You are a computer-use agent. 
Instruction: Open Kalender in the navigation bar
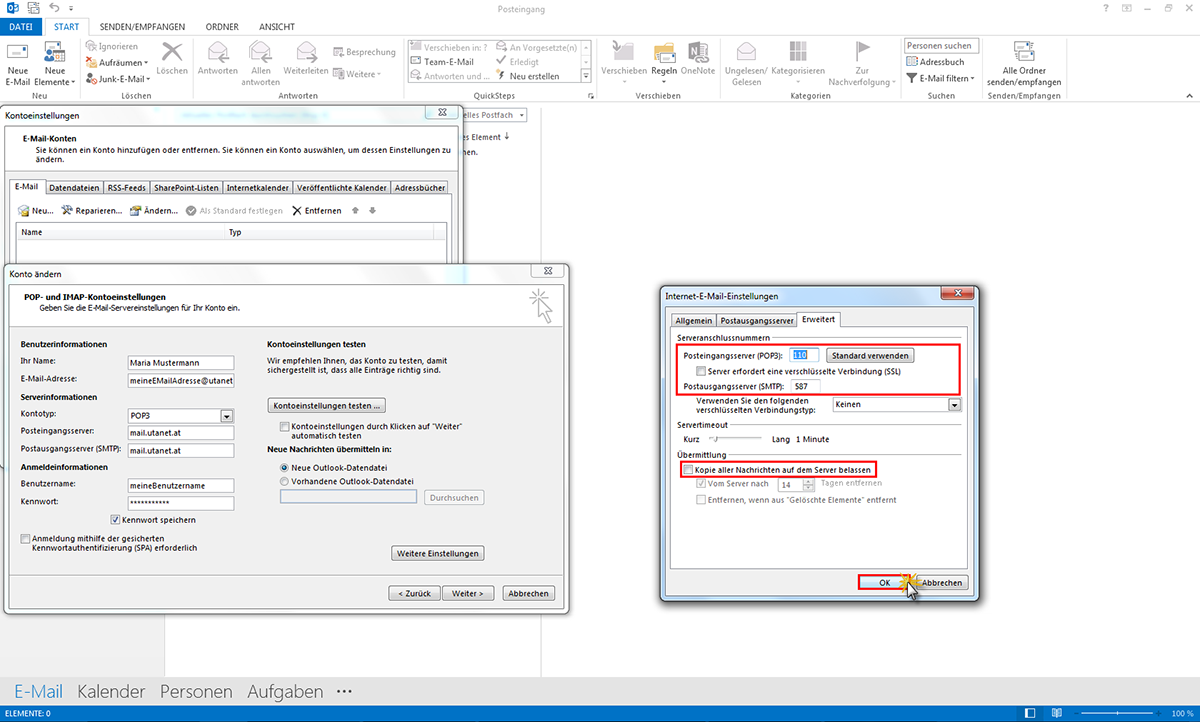coord(111,691)
